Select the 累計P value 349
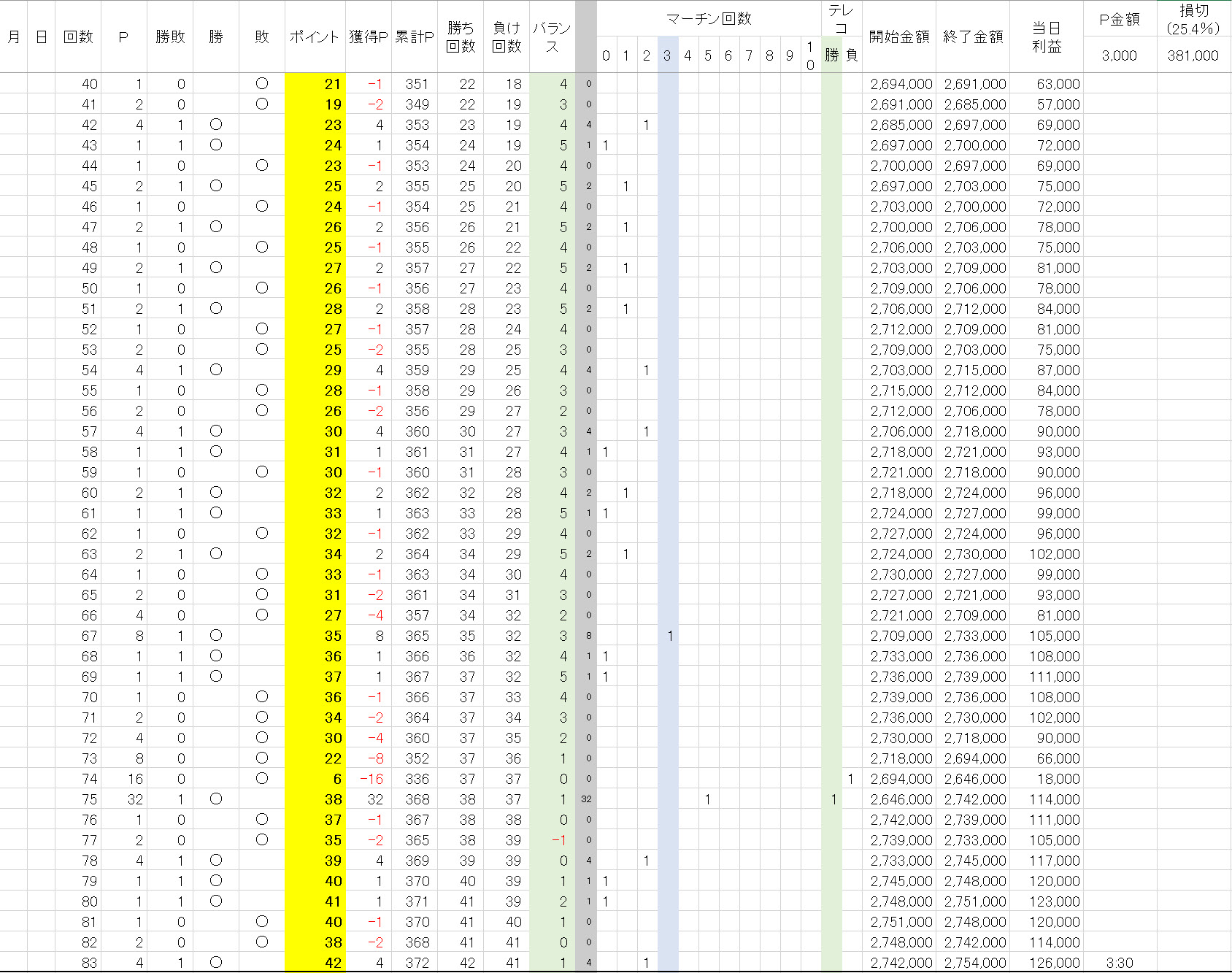Viewport: 1232px width, 973px height. (x=415, y=104)
